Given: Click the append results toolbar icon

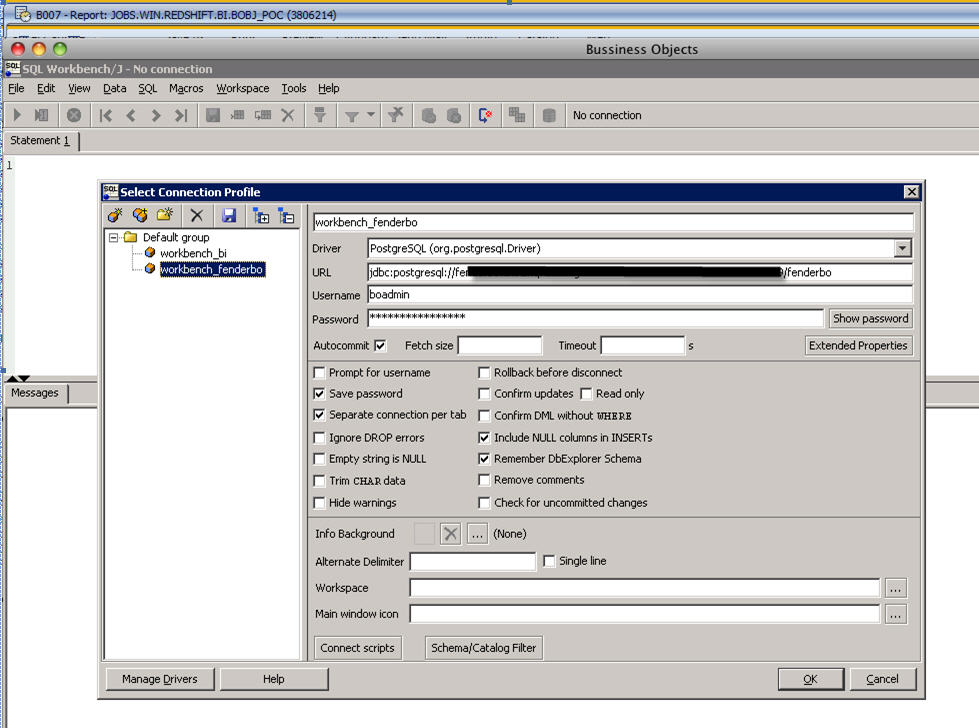Looking at the screenshot, I should click(516, 114).
